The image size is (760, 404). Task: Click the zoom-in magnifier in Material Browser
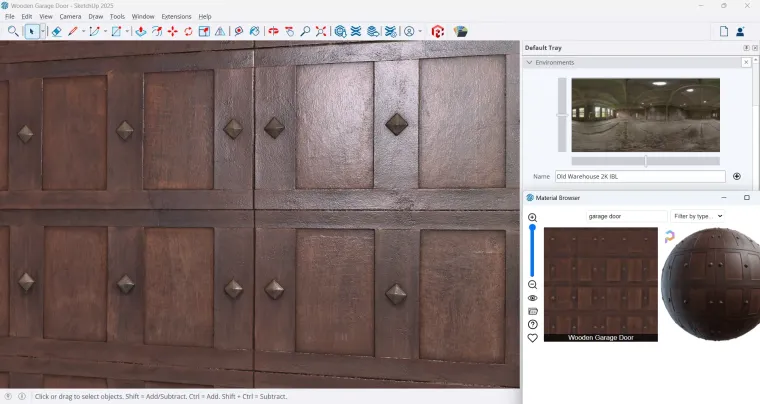click(532, 217)
